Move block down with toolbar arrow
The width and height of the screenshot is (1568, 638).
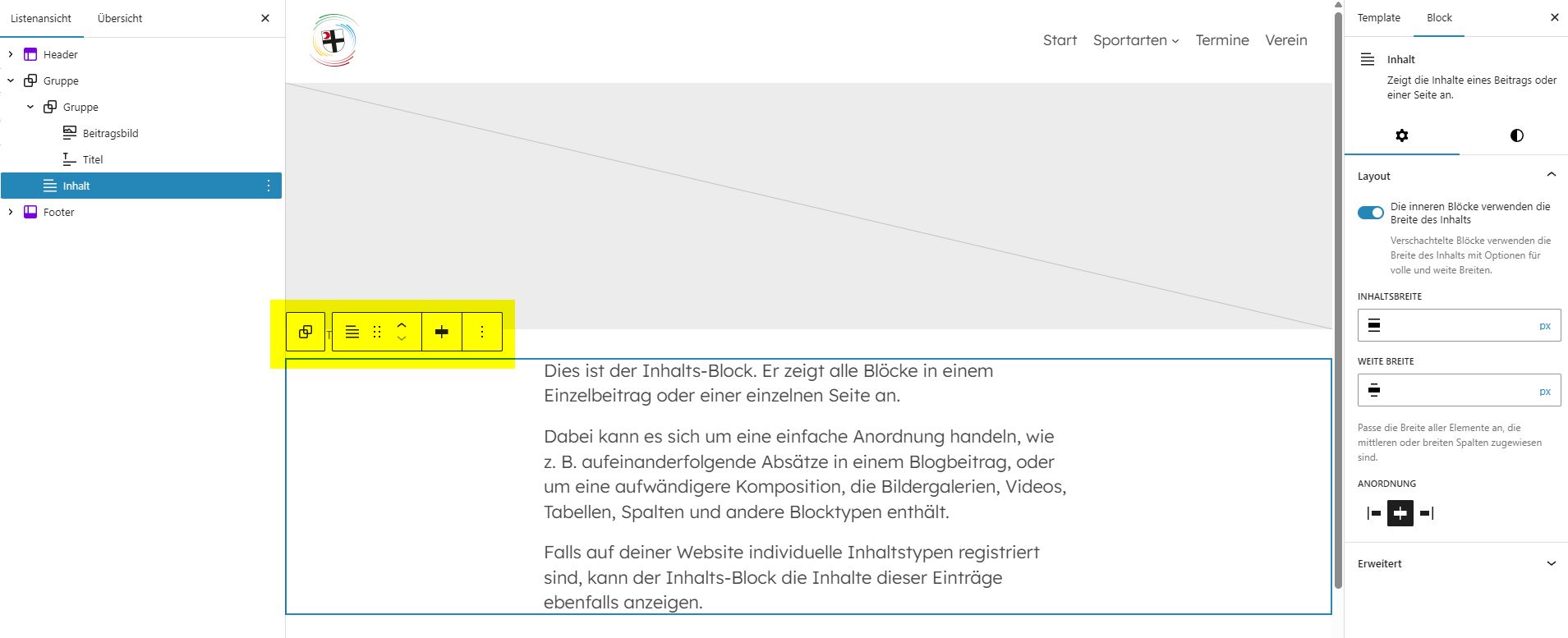402,338
